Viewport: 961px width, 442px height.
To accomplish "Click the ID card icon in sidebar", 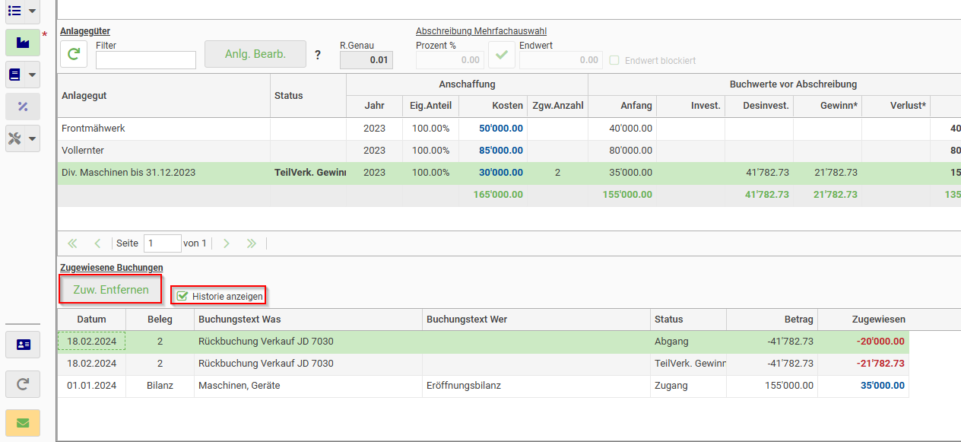I will pyautogui.click(x=23, y=345).
